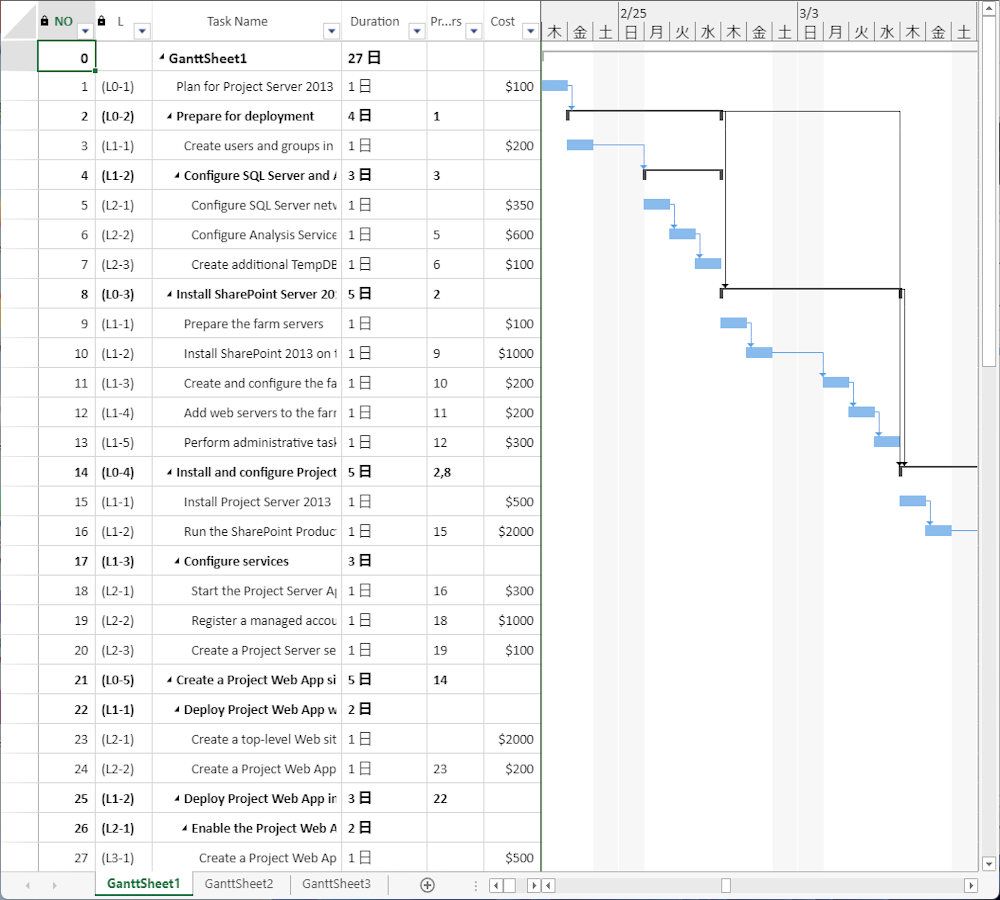Click the lock icon in L header

click(x=101, y=21)
